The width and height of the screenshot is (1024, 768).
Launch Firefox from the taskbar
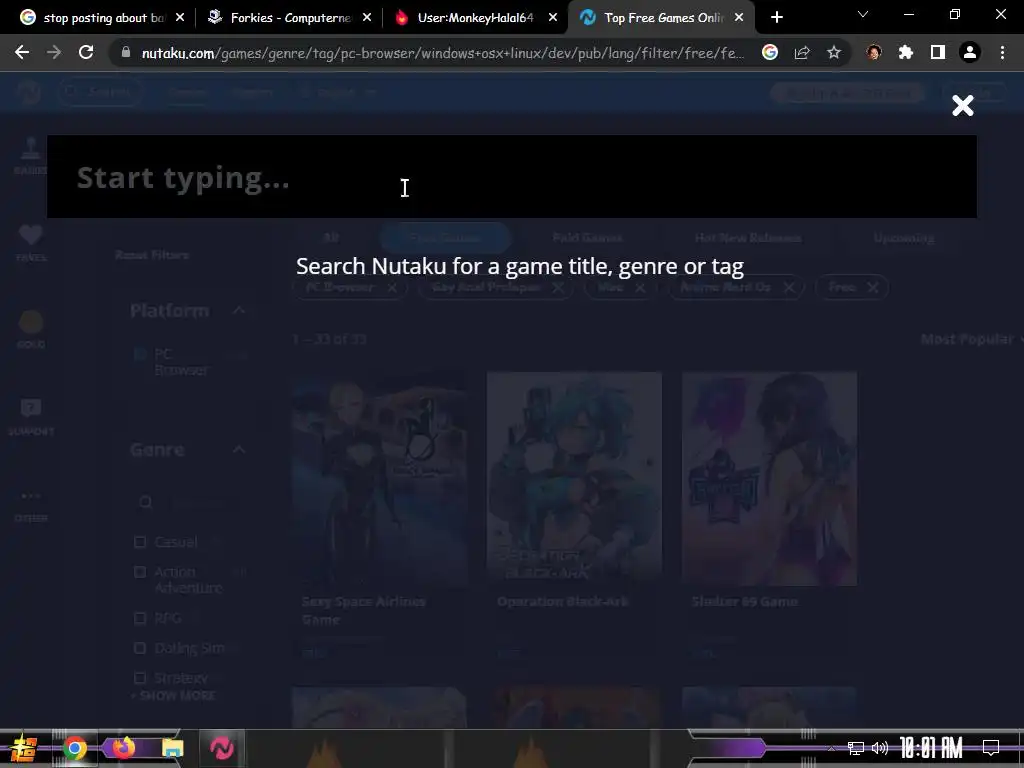pyautogui.click(x=123, y=748)
